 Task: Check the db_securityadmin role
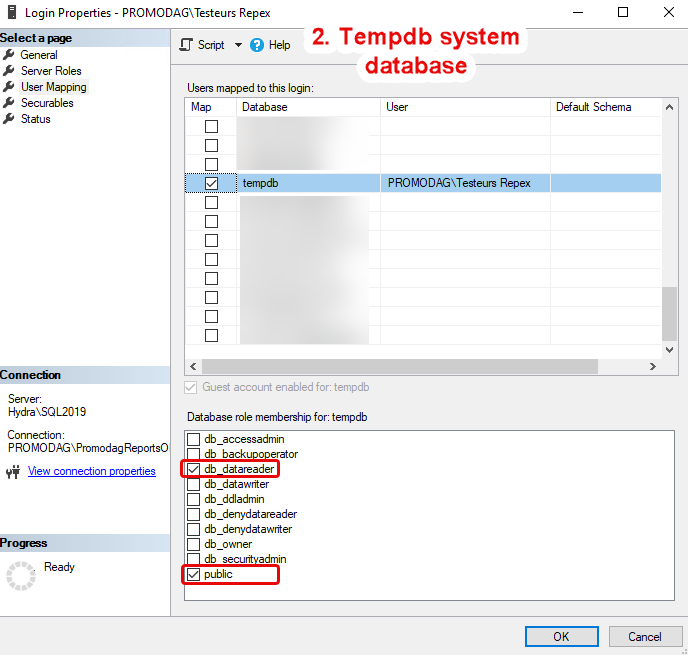(x=193, y=559)
